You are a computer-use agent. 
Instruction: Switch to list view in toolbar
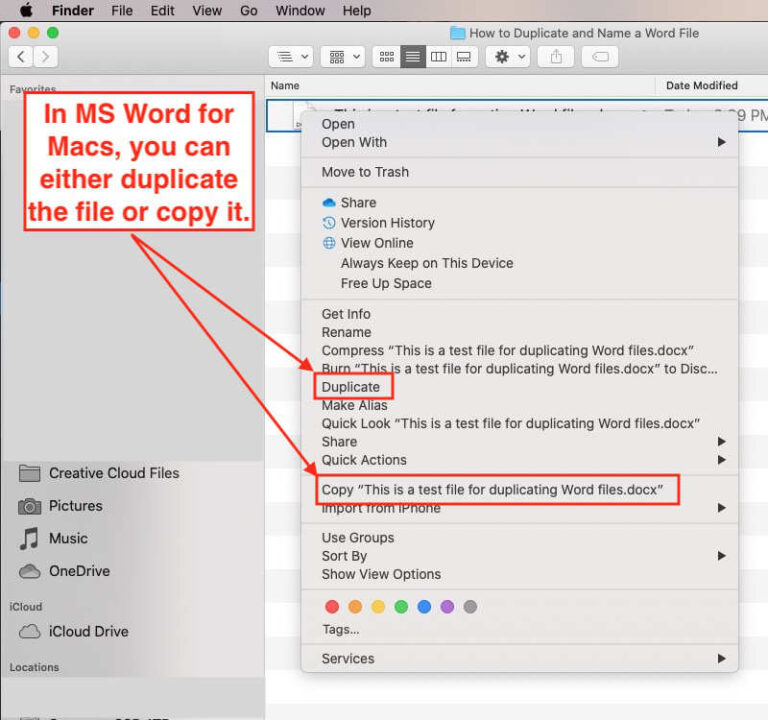412,57
